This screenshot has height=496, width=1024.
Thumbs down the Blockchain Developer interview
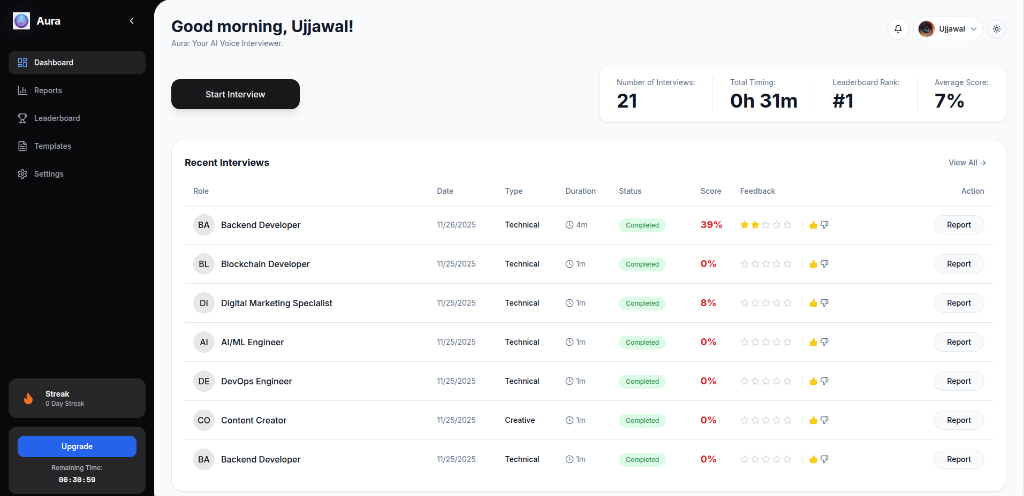[825, 264]
